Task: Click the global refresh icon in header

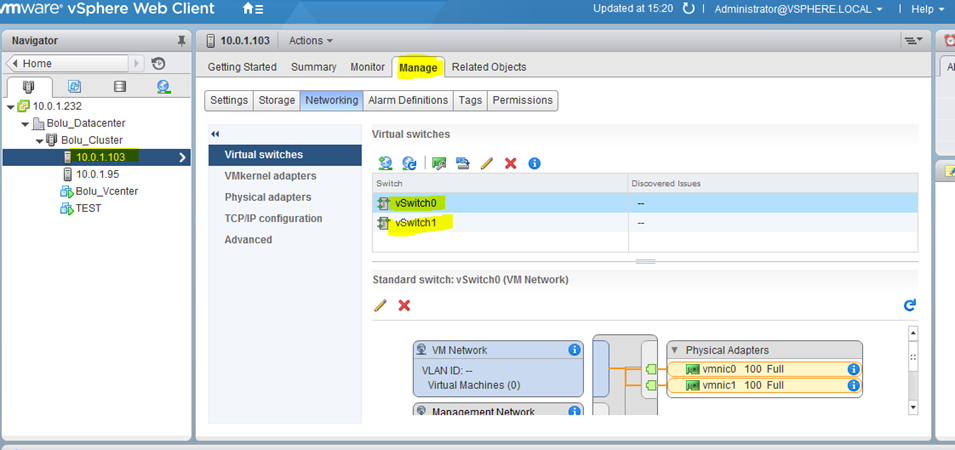Action: pyautogui.click(x=688, y=9)
